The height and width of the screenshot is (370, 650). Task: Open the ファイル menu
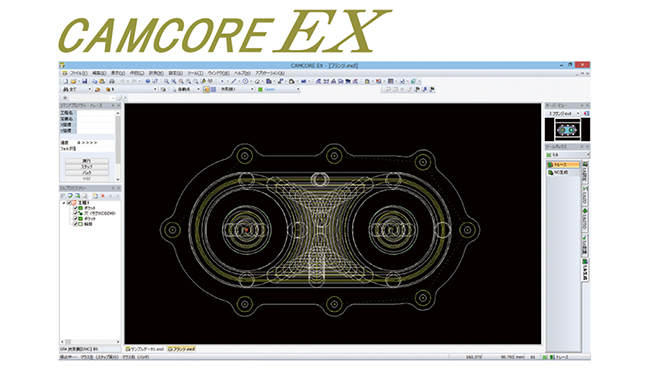point(78,73)
